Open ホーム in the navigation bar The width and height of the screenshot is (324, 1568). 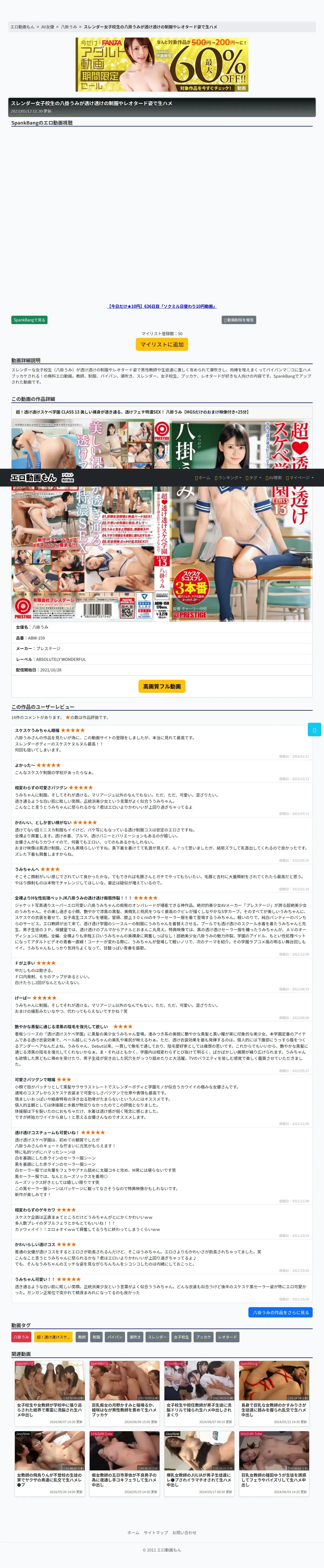pyautogui.click(x=203, y=478)
